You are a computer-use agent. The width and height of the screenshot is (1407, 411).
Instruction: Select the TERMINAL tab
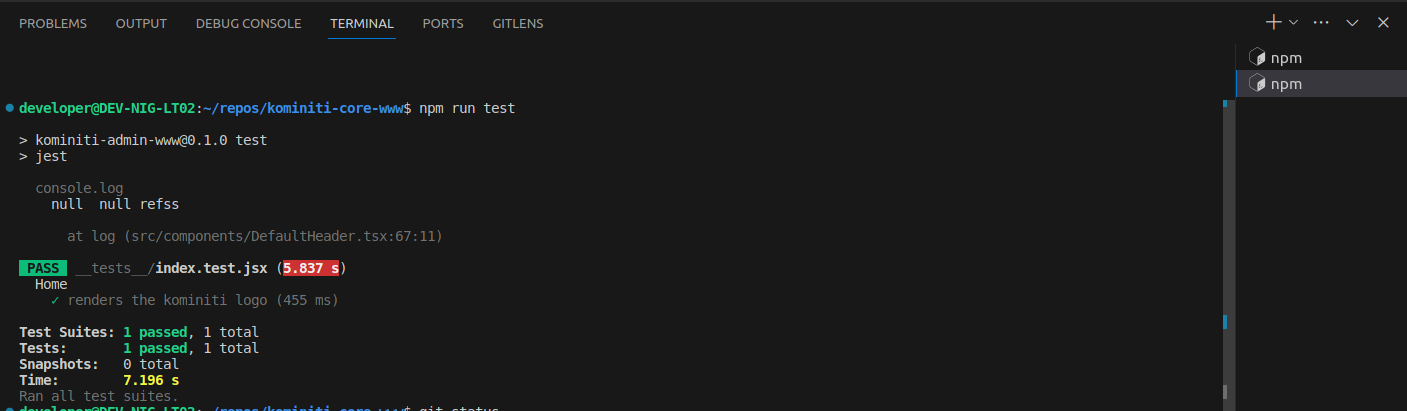tap(362, 23)
